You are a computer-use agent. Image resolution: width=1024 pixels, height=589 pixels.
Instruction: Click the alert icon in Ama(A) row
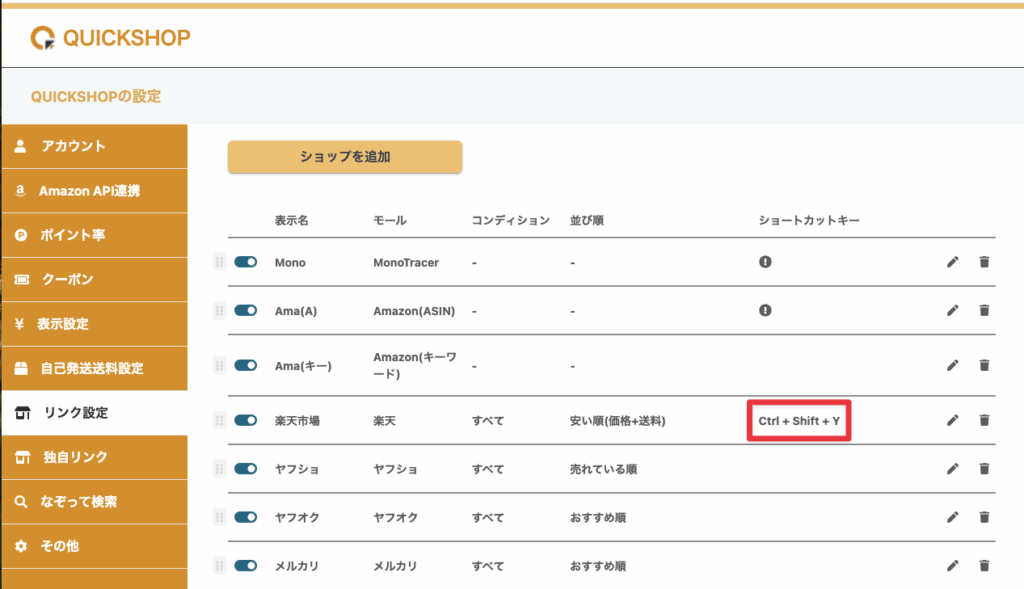765,311
